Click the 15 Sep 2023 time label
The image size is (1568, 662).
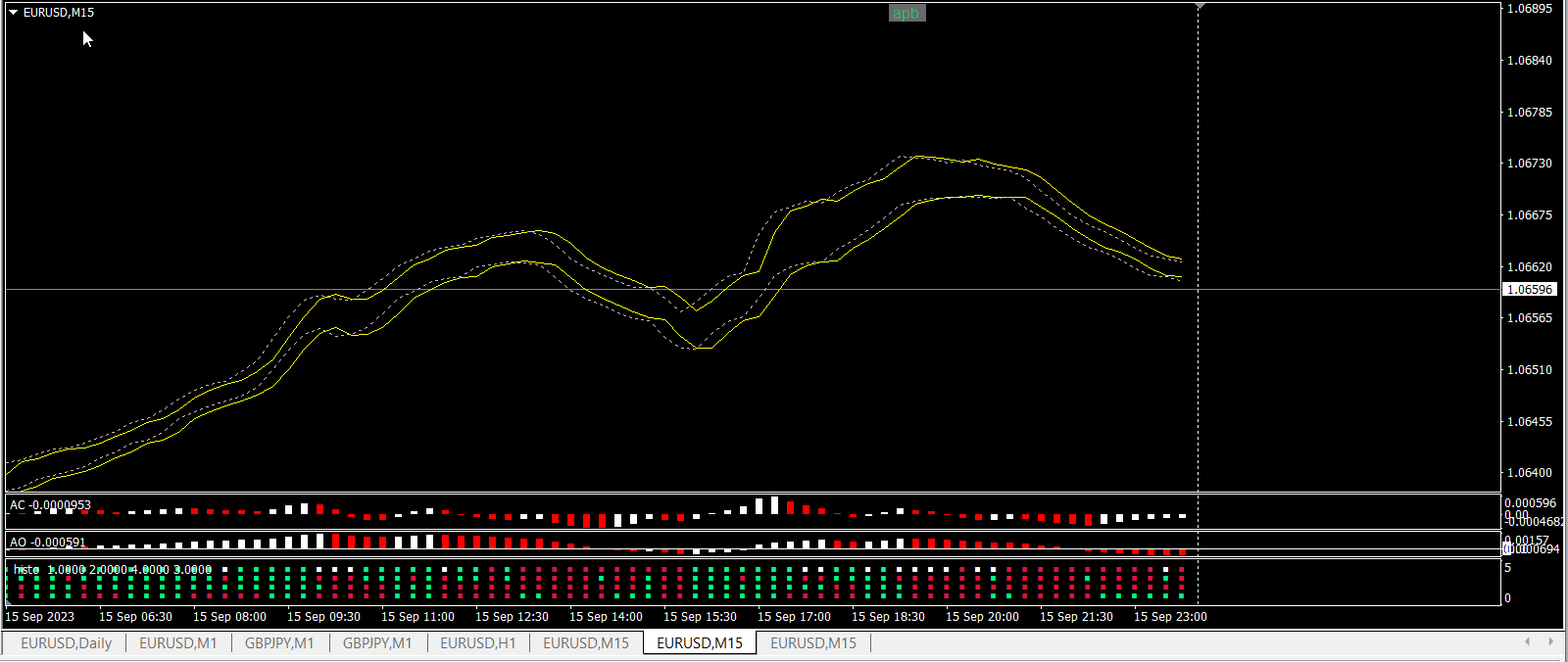point(40,617)
